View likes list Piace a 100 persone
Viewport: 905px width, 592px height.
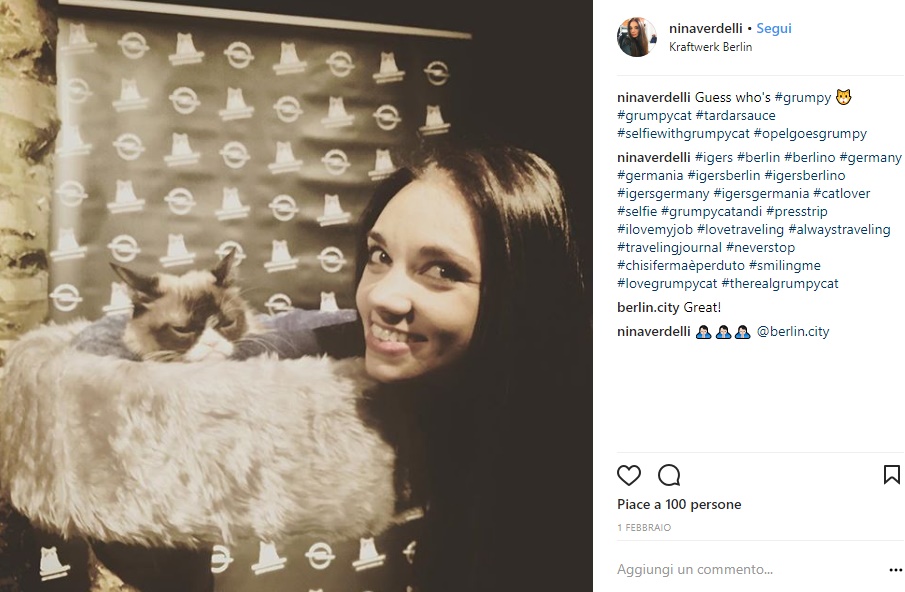pos(679,504)
